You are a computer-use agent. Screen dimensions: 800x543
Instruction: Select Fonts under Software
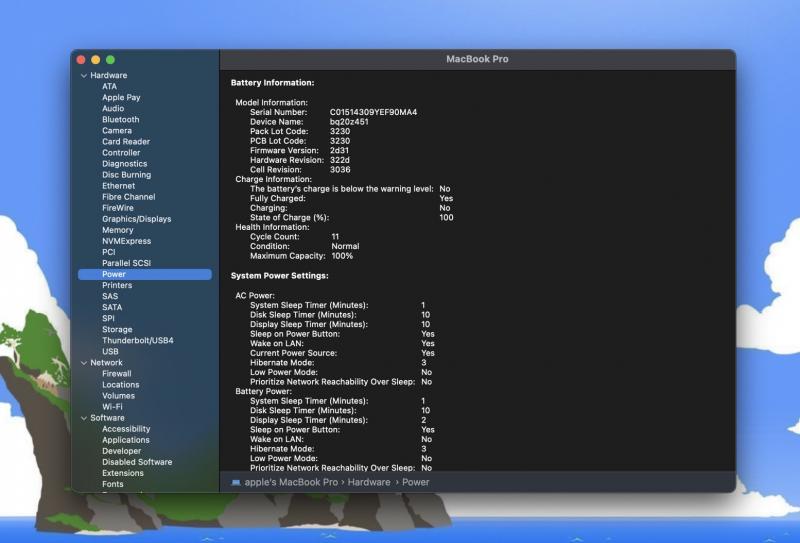click(112, 484)
